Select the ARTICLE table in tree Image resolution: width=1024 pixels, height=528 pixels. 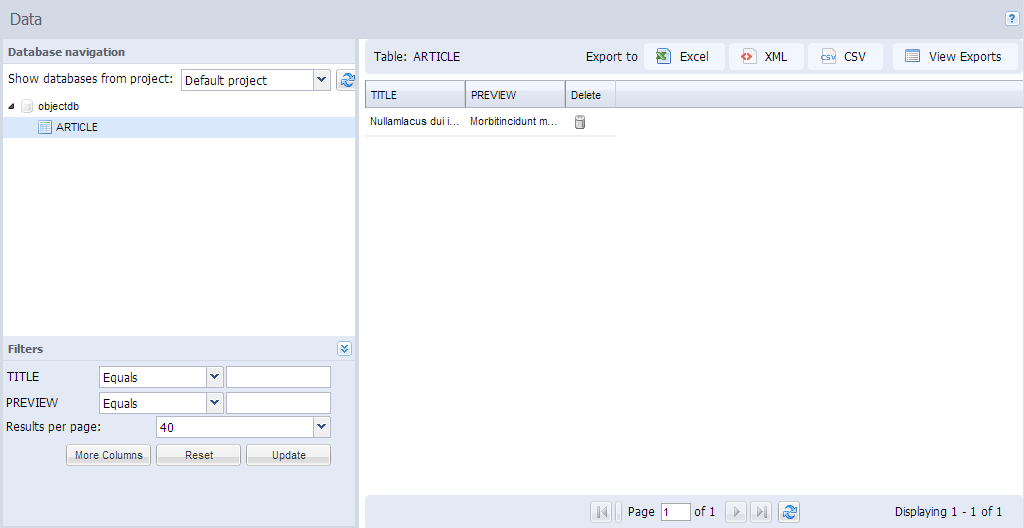coord(76,127)
